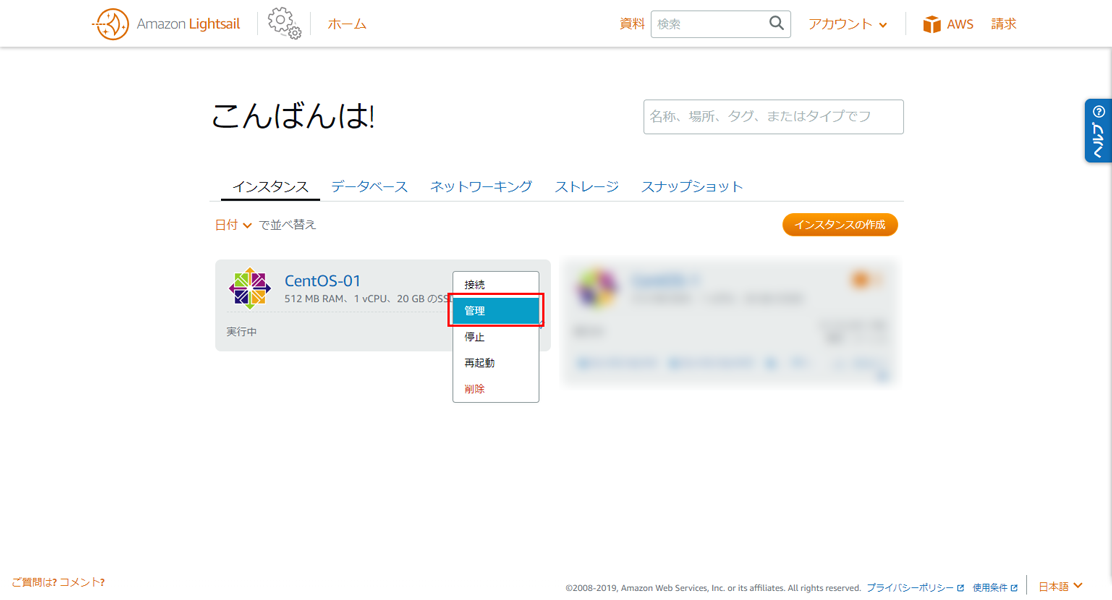Select the インスタンス tab
The image size is (1112, 600).
(270, 187)
